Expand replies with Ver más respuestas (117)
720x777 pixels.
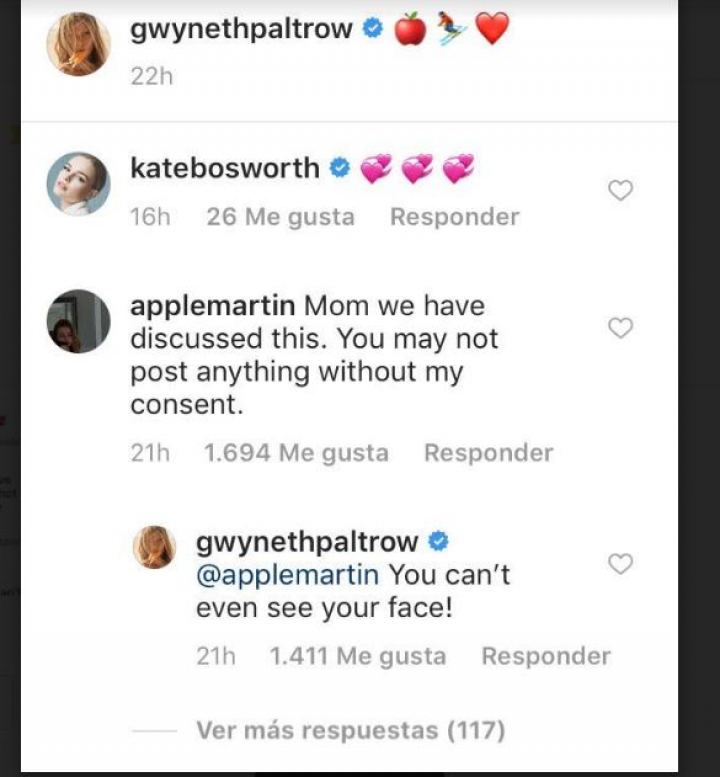[x=350, y=731]
